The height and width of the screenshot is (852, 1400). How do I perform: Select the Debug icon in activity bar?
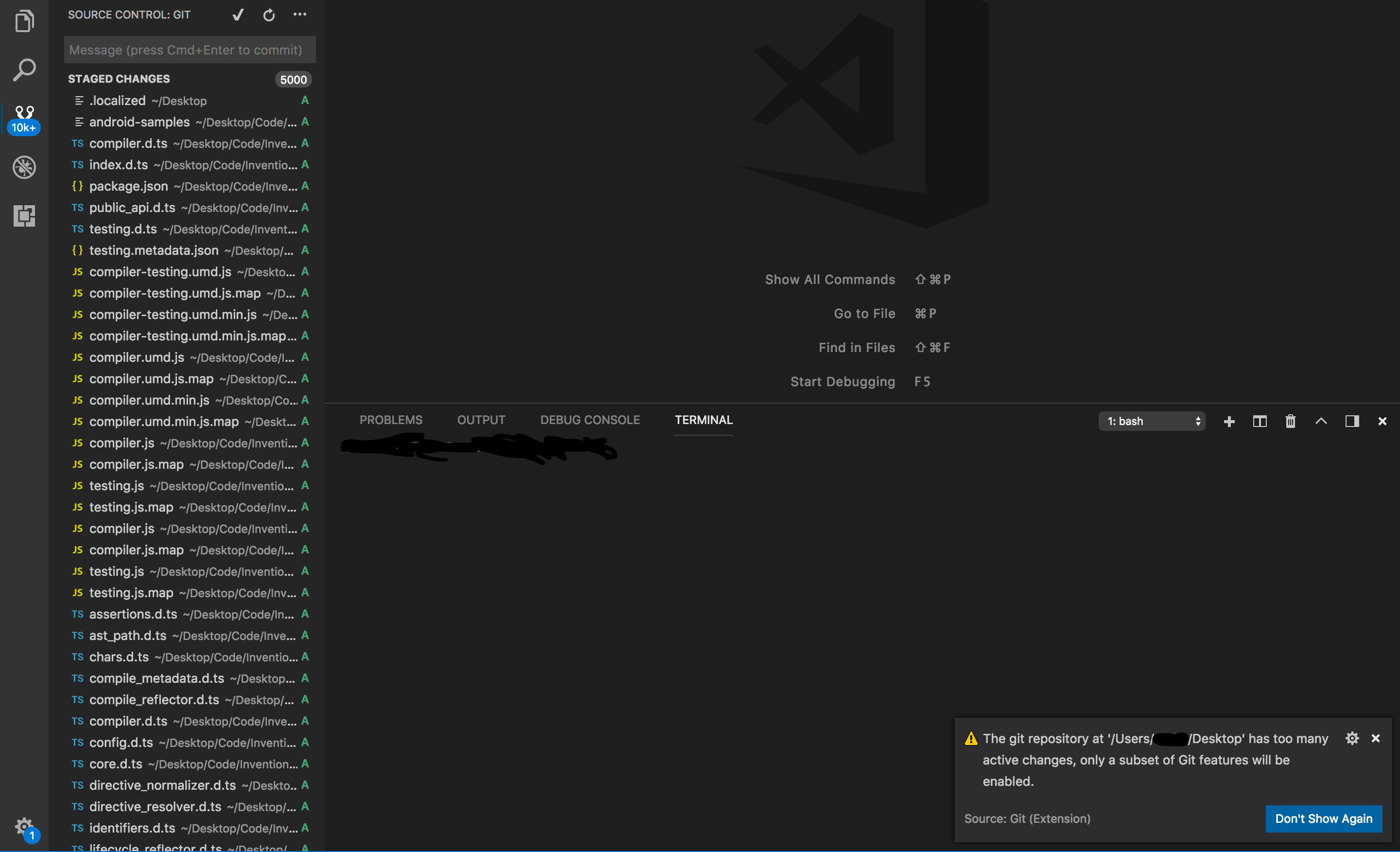(x=24, y=167)
